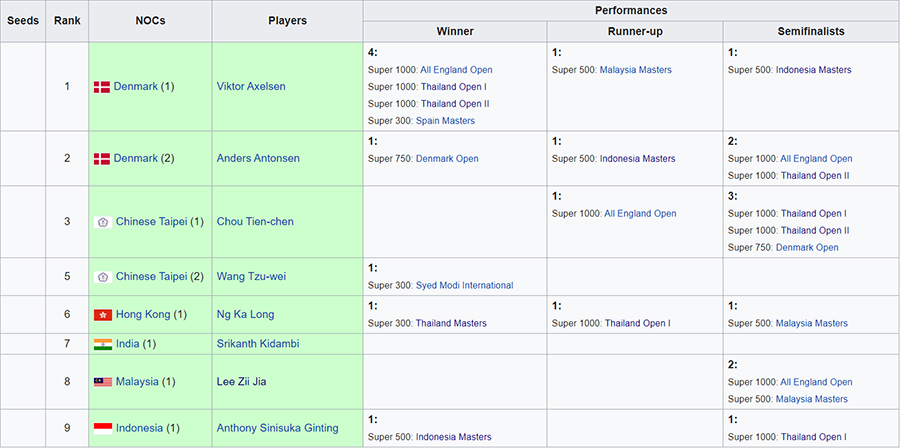
Task: Click the Hong Kong flag icon
Action: click(103, 315)
